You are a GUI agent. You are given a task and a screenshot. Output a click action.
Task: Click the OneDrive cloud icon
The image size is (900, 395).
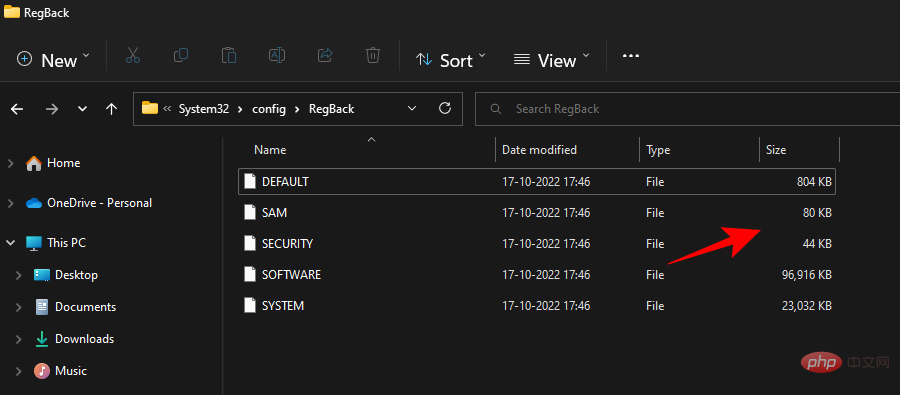34,203
